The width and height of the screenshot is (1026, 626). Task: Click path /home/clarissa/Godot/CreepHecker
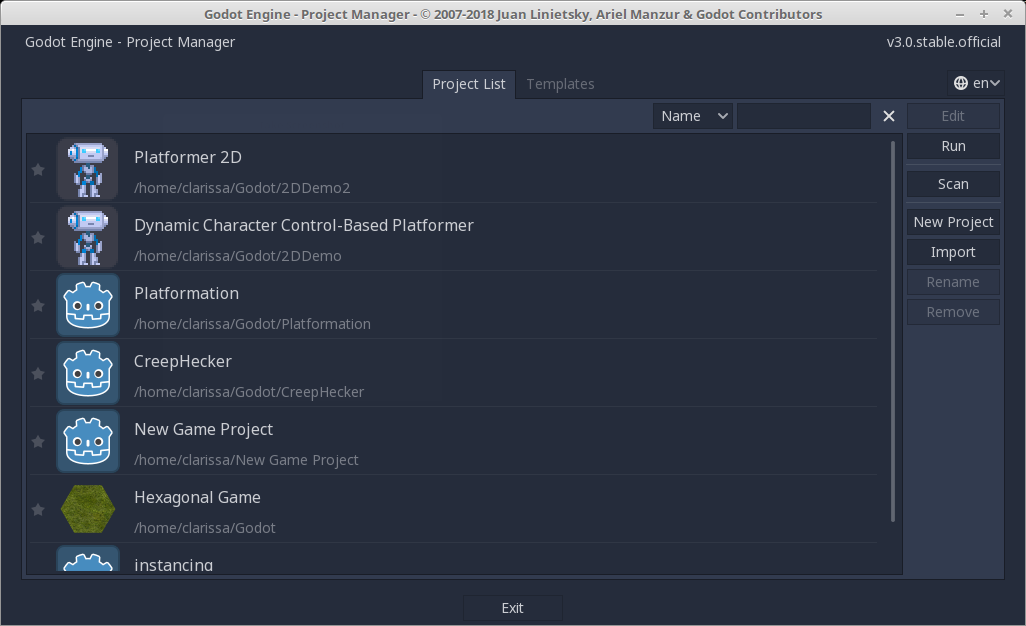click(x=249, y=392)
